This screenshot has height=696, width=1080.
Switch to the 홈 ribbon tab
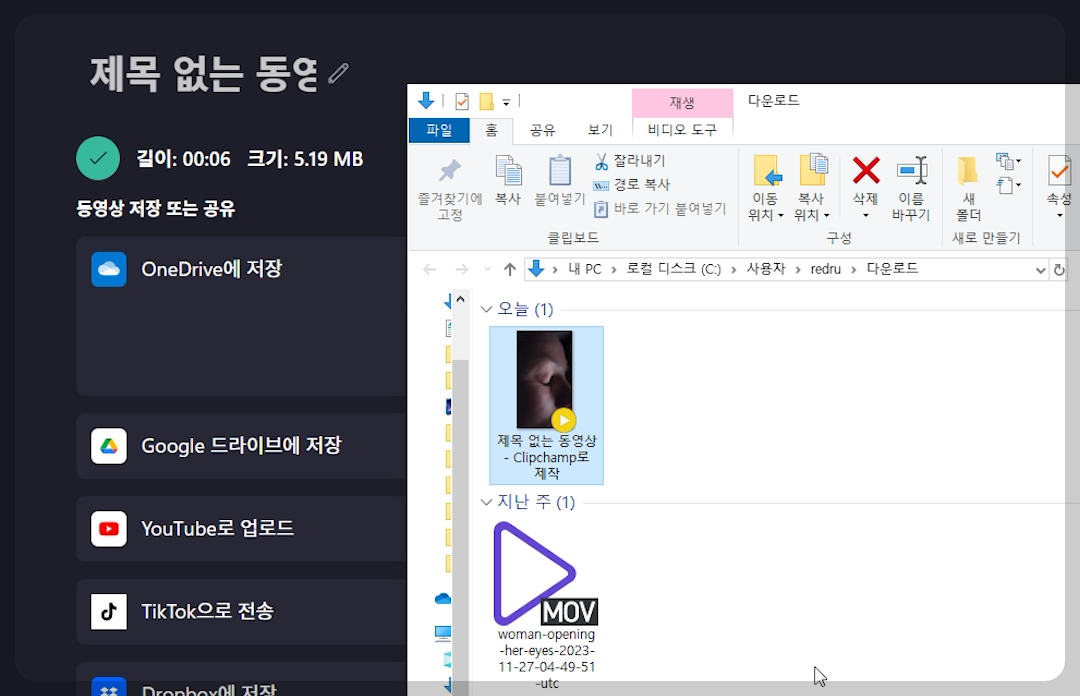click(x=491, y=130)
